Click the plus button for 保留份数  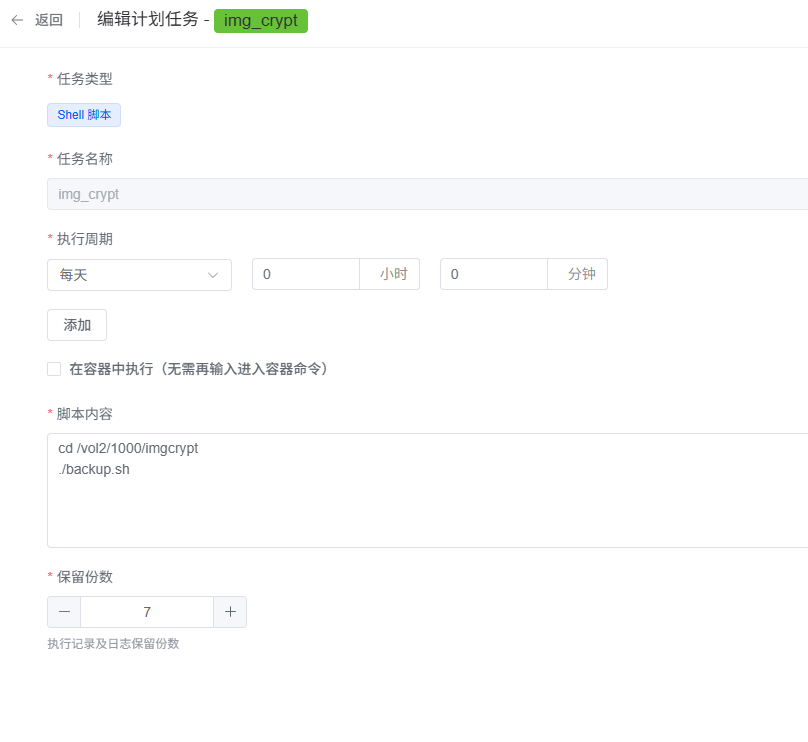(x=230, y=612)
